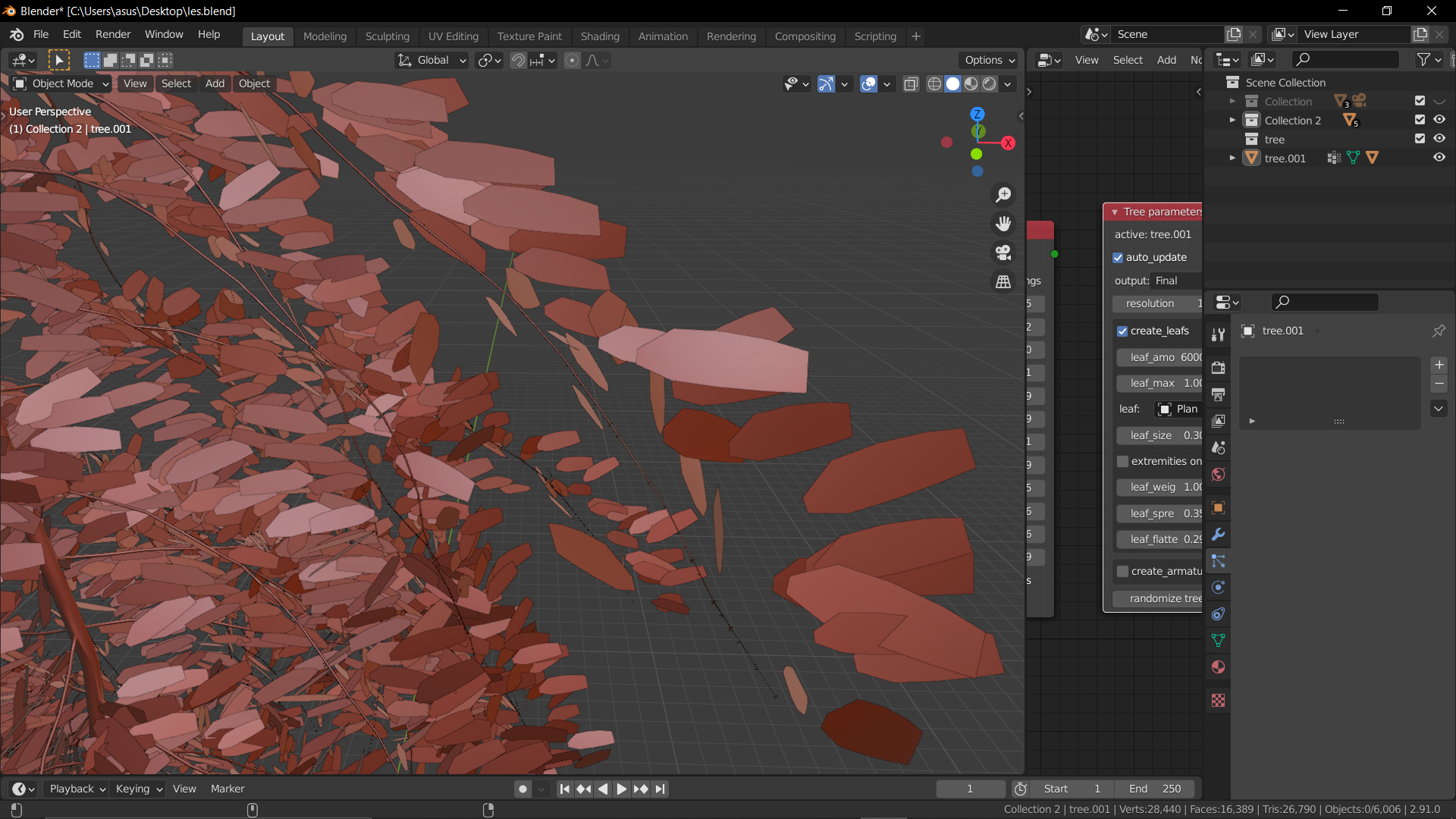Click the randomize tree button
Viewport: 1456px width, 819px height.
coord(1157,598)
